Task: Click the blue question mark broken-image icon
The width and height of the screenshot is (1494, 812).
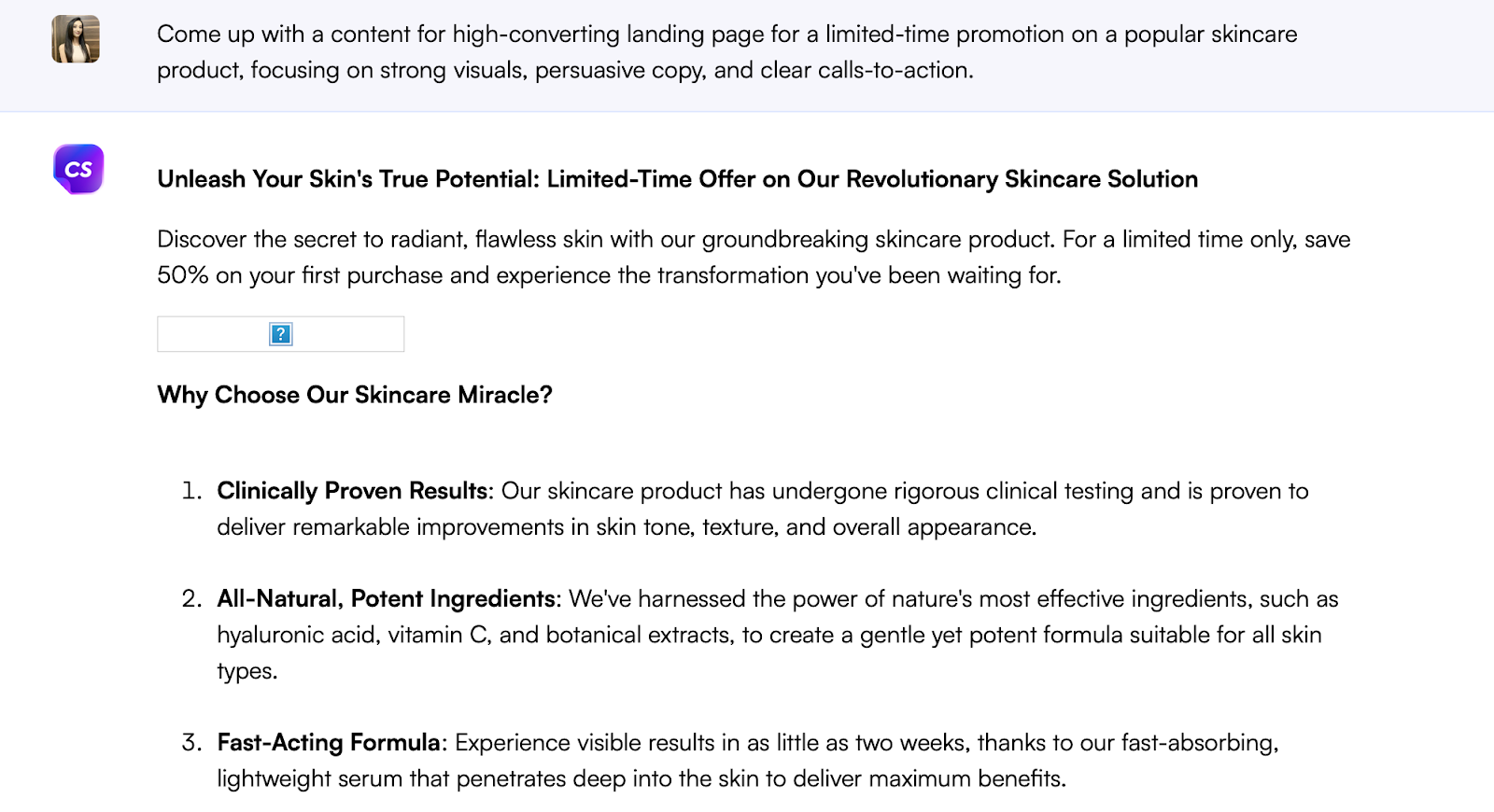Action: point(280,334)
